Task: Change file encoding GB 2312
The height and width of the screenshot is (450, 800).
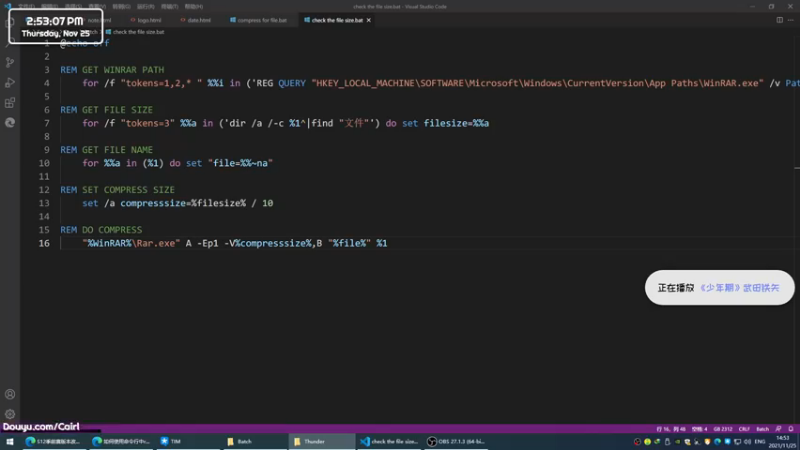Action: [723, 429]
